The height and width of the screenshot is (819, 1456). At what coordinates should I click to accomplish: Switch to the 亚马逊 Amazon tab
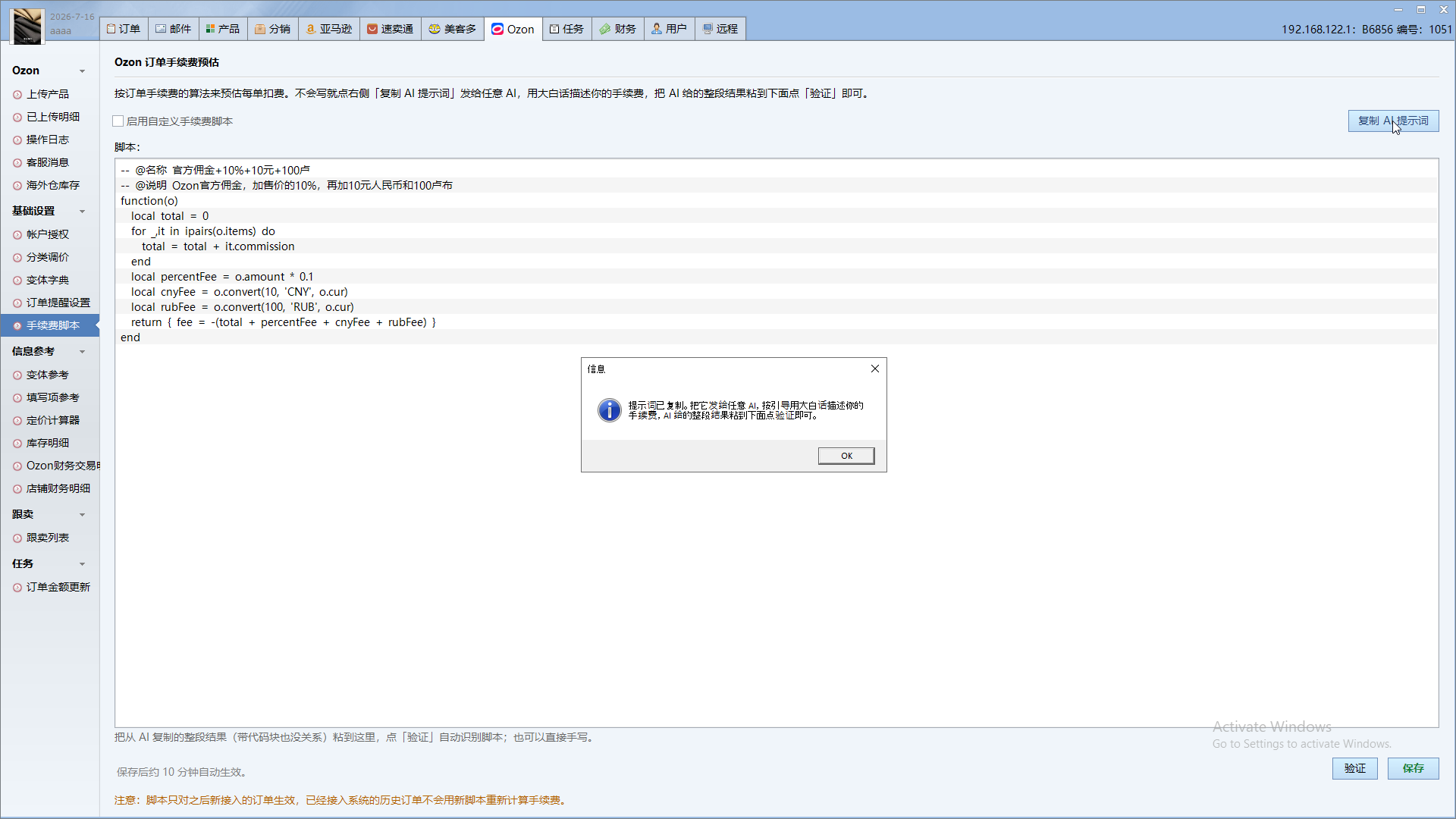(x=329, y=29)
